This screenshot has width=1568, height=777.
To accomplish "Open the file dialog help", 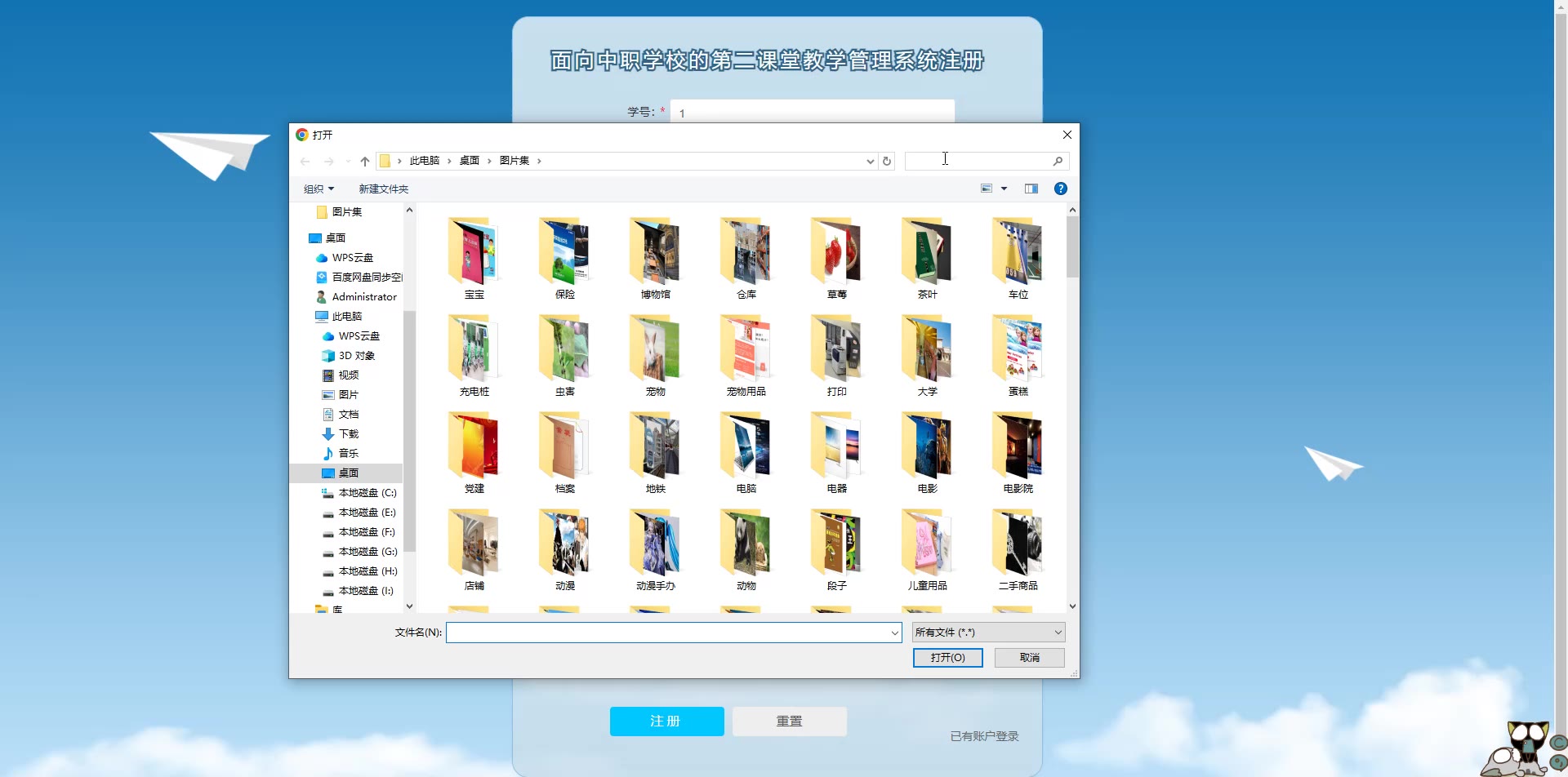I will pyautogui.click(x=1061, y=189).
